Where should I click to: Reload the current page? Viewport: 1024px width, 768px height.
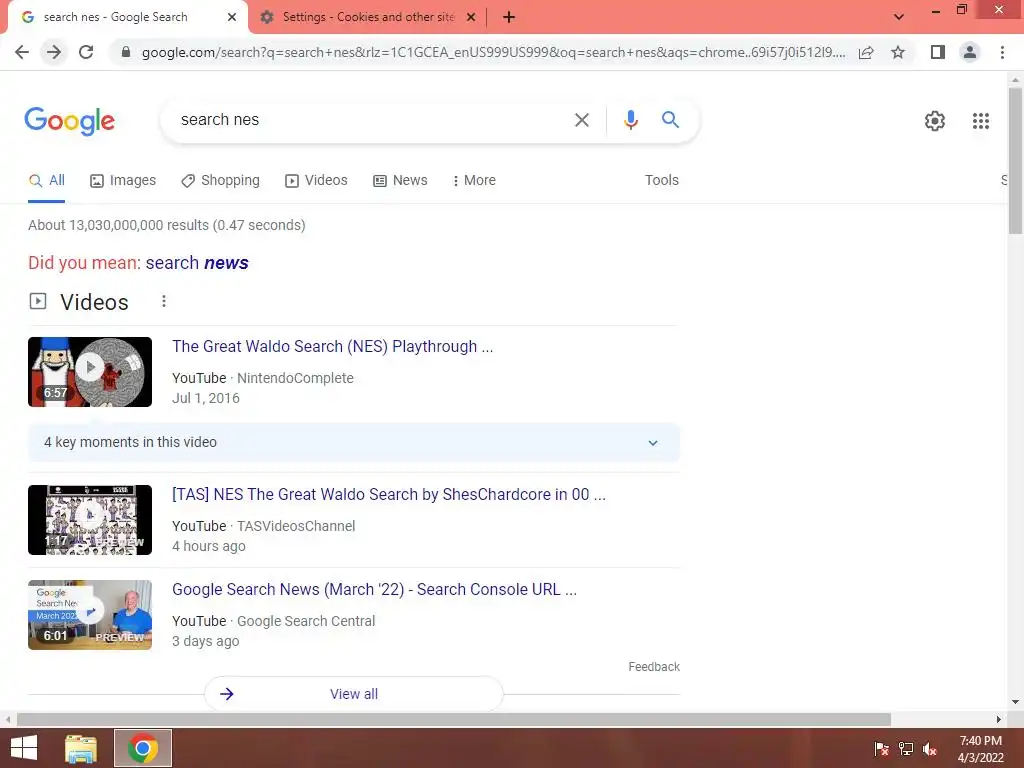pos(86,52)
